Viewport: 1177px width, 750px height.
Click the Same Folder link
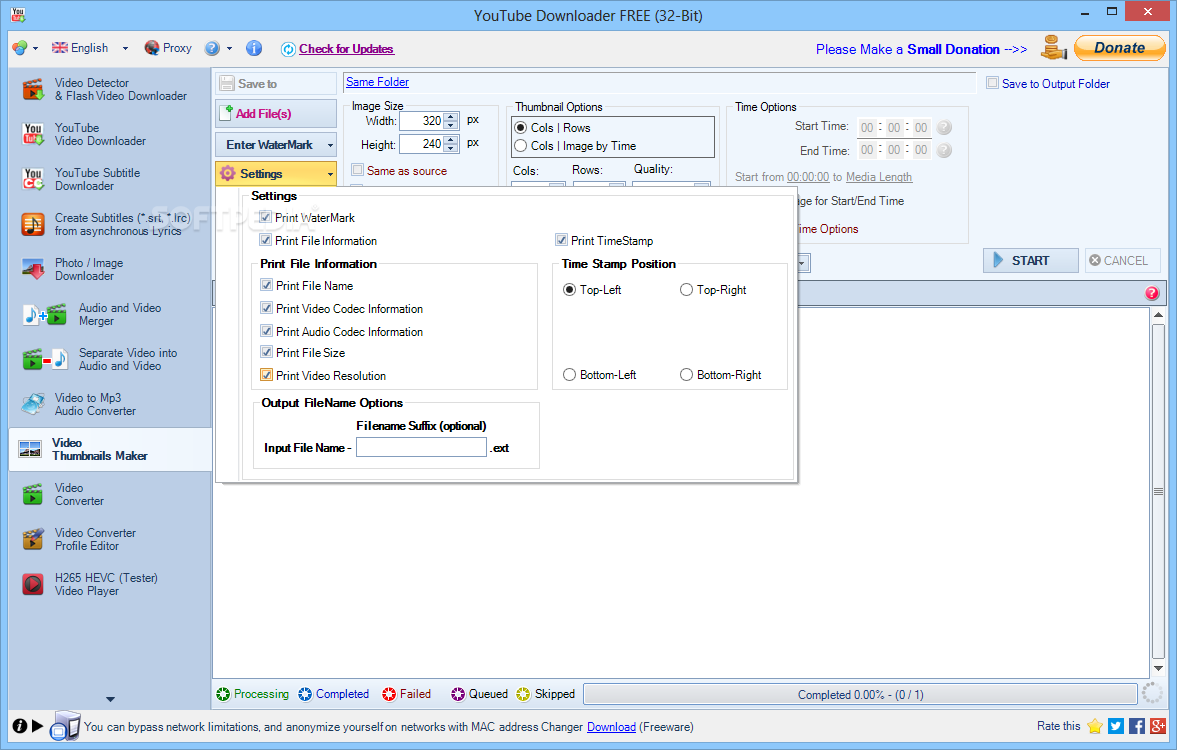[x=378, y=82]
